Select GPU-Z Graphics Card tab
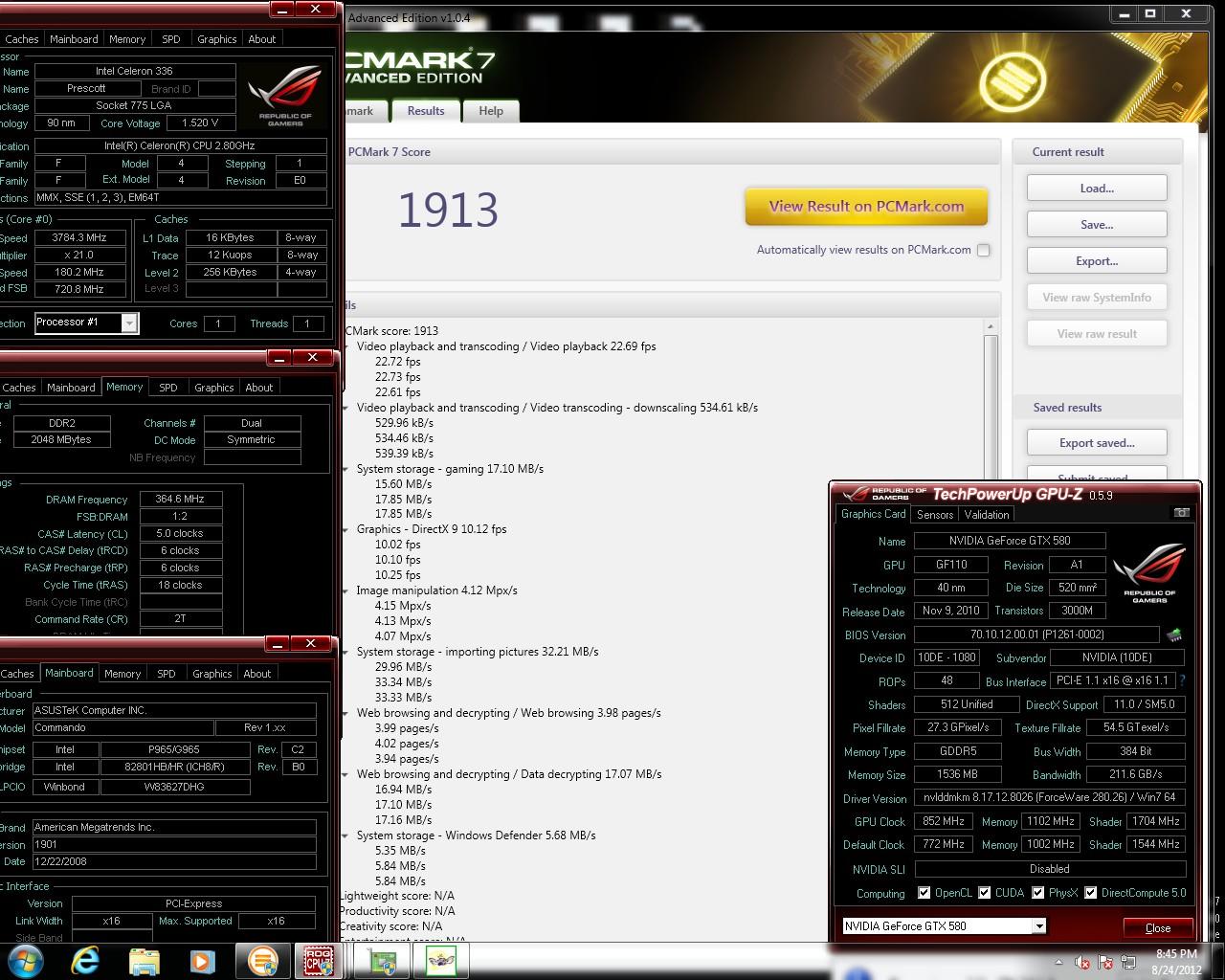 [873, 514]
